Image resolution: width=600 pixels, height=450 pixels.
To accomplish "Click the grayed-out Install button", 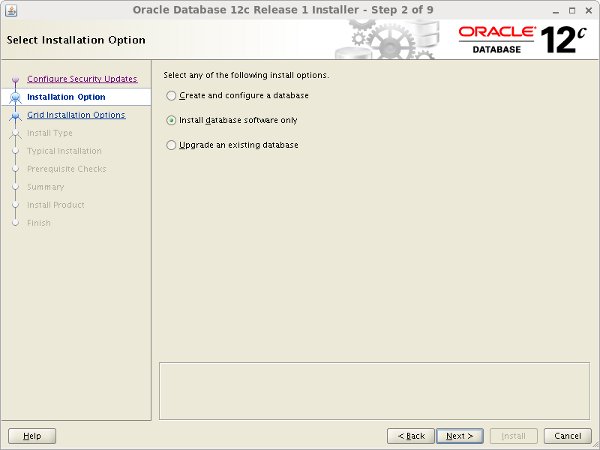I will pos(514,436).
